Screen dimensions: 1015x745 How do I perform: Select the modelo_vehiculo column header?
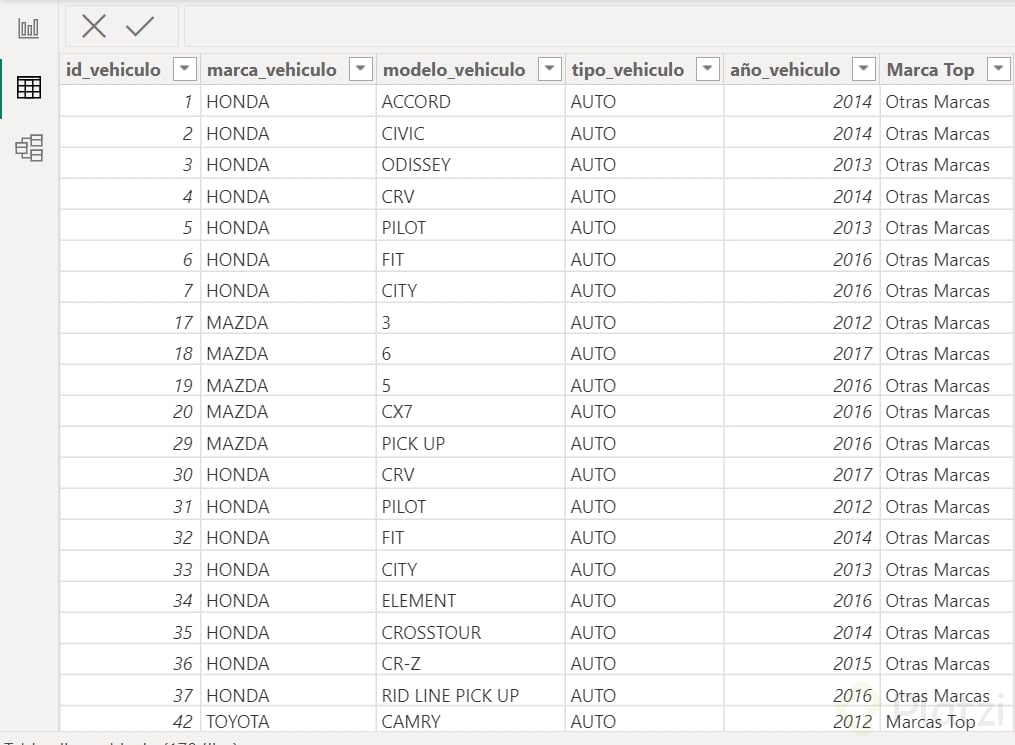point(454,69)
